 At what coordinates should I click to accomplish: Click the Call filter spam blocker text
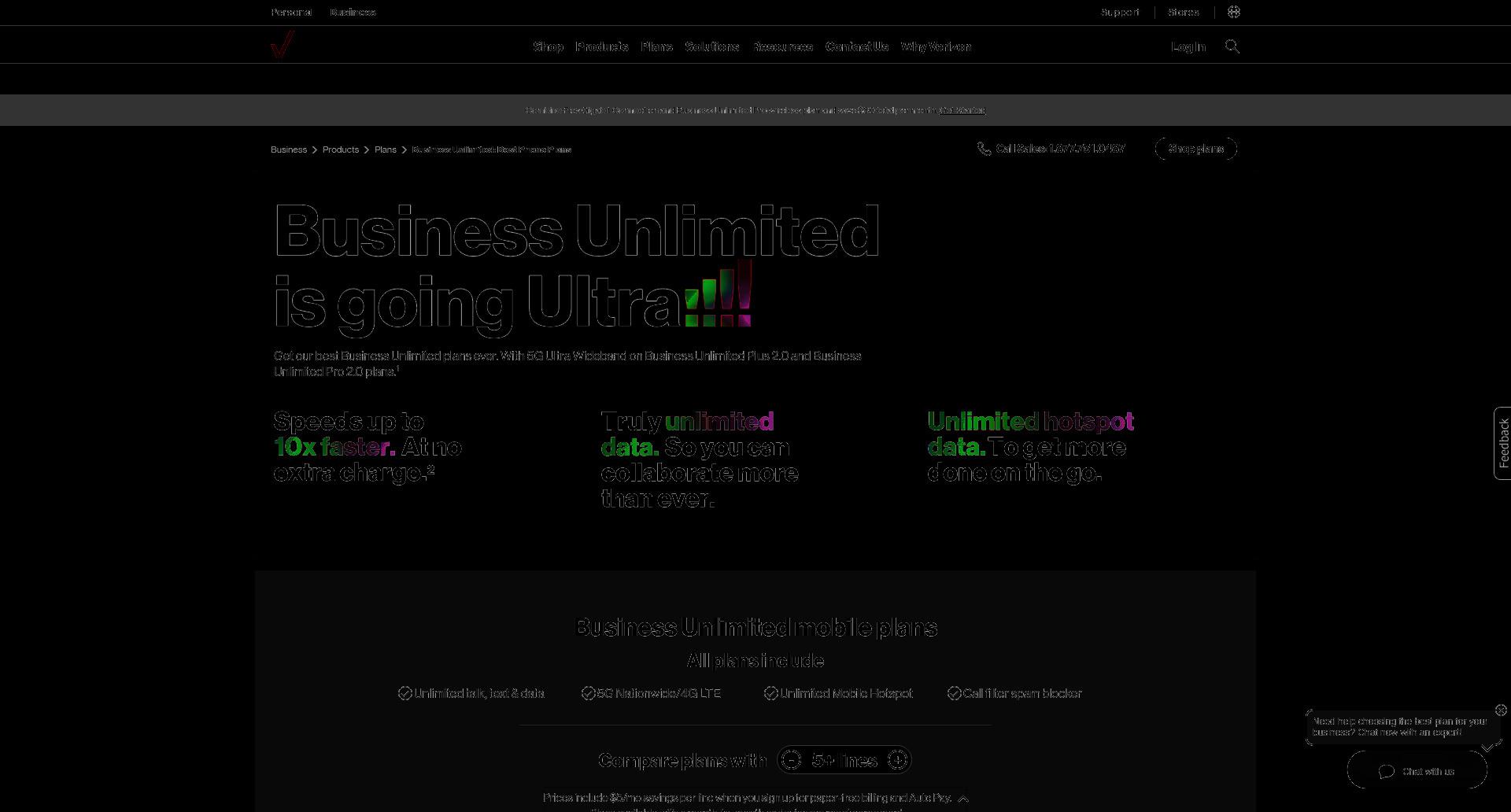click(x=1022, y=693)
